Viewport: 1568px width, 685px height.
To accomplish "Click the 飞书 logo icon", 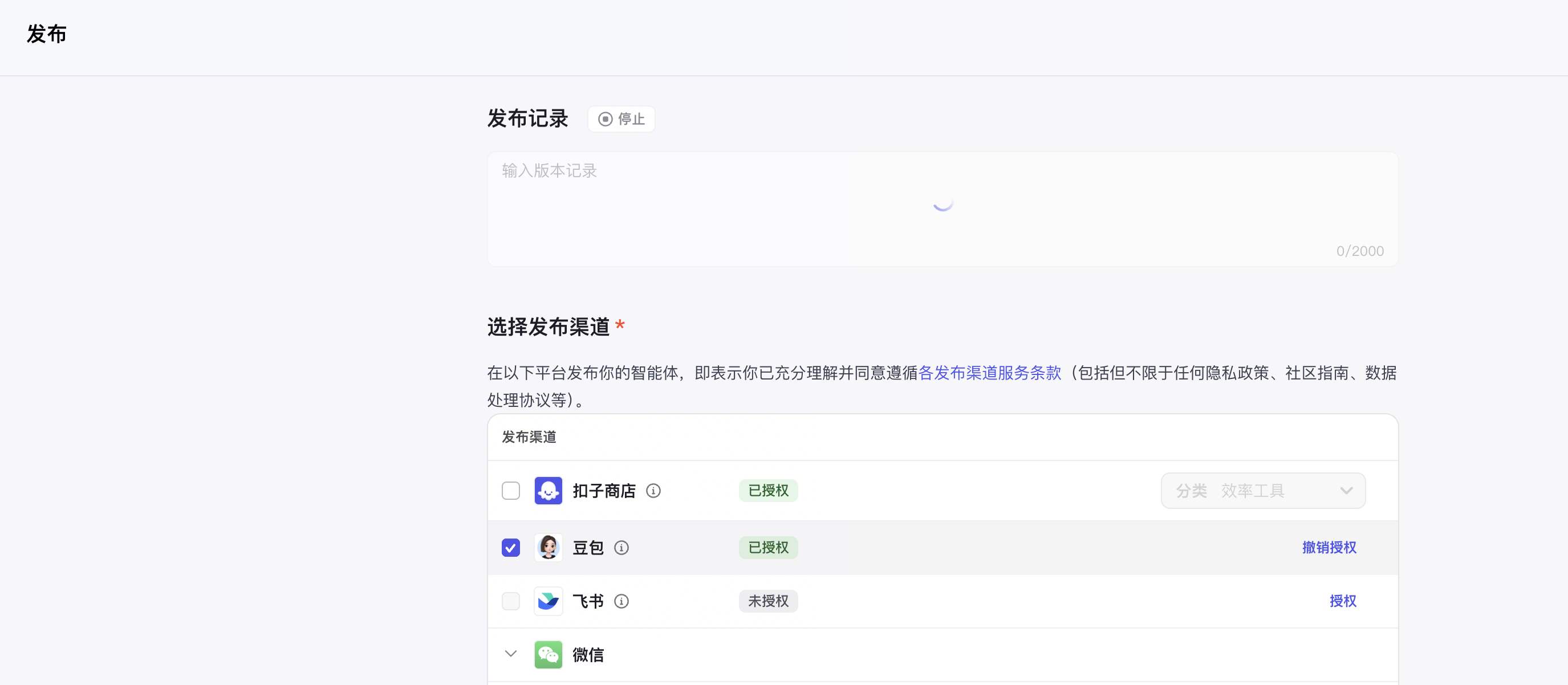I will click(548, 601).
